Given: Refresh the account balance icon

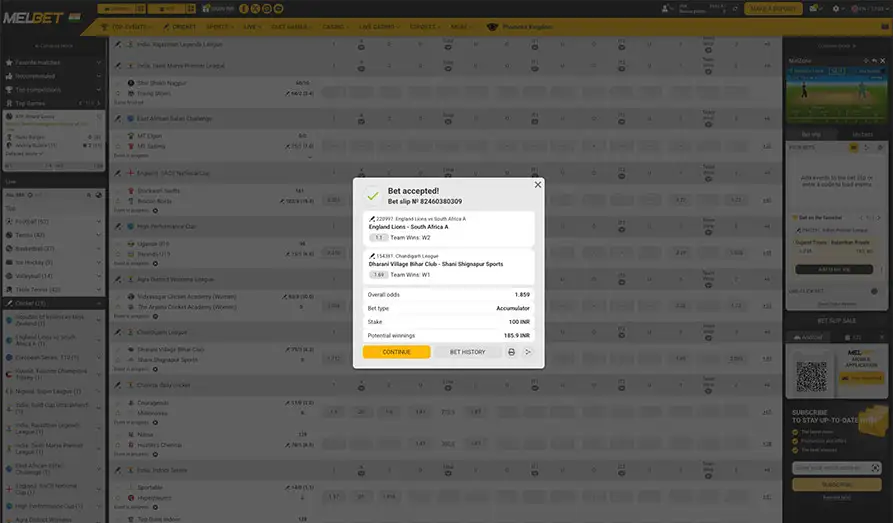Looking at the screenshot, I should pos(735,9).
